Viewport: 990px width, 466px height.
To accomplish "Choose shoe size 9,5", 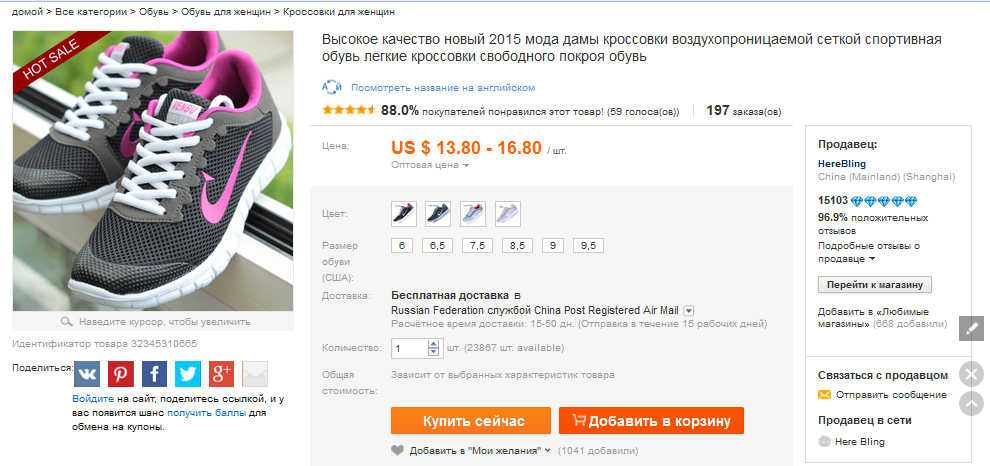I will [588, 246].
